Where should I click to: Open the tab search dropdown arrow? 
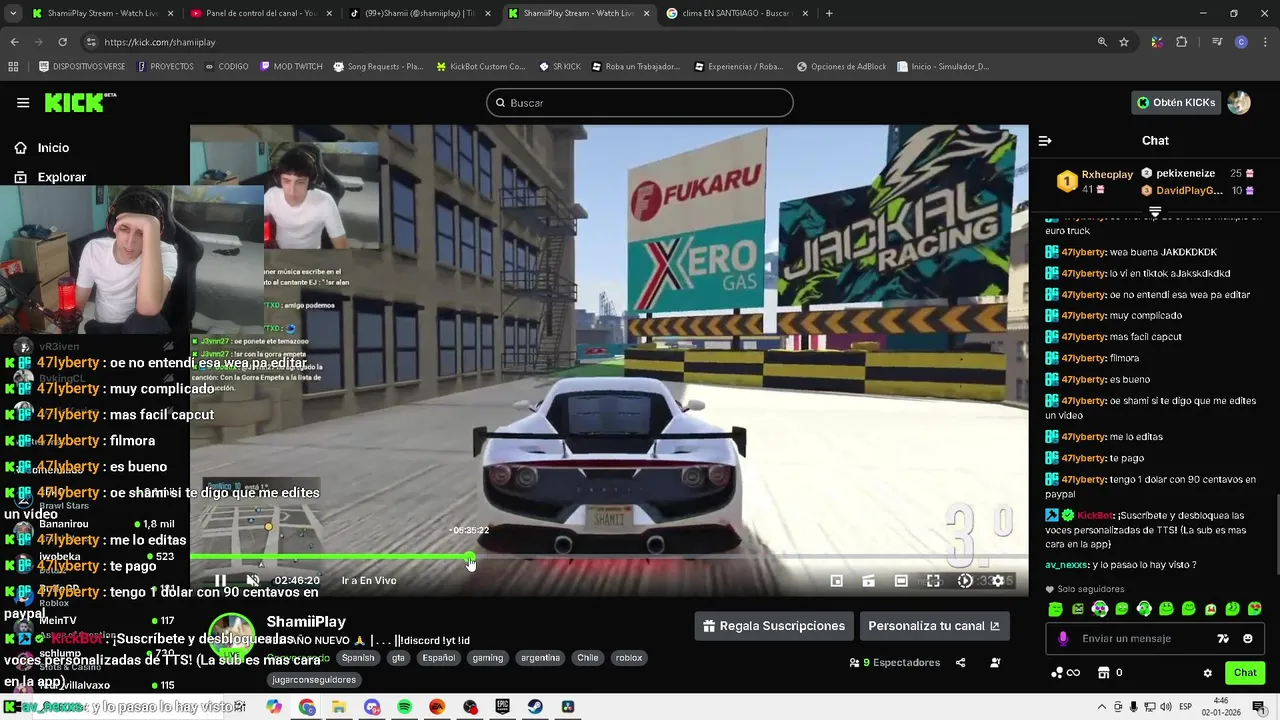click(x=13, y=13)
